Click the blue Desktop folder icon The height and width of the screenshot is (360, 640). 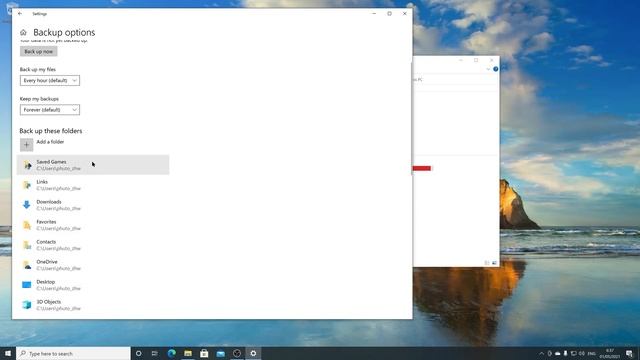tap(27, 285)
